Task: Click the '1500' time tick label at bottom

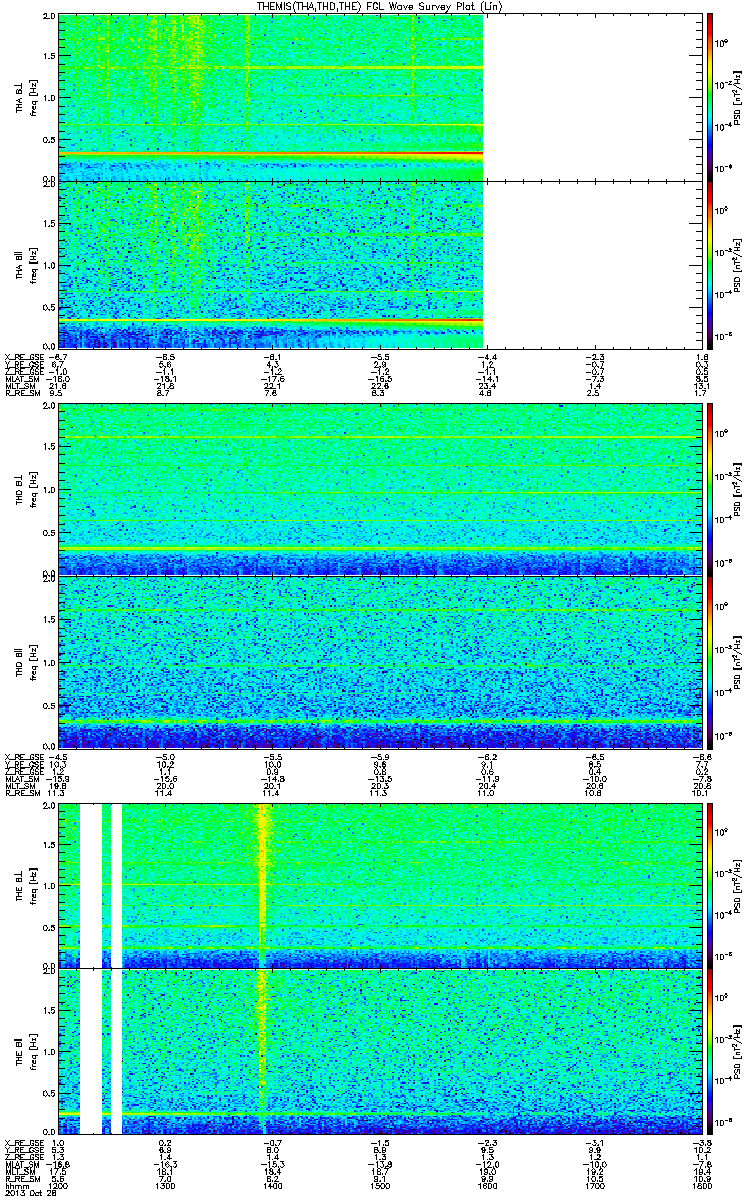Action: pyautogui.click(x=379, y=1184)
